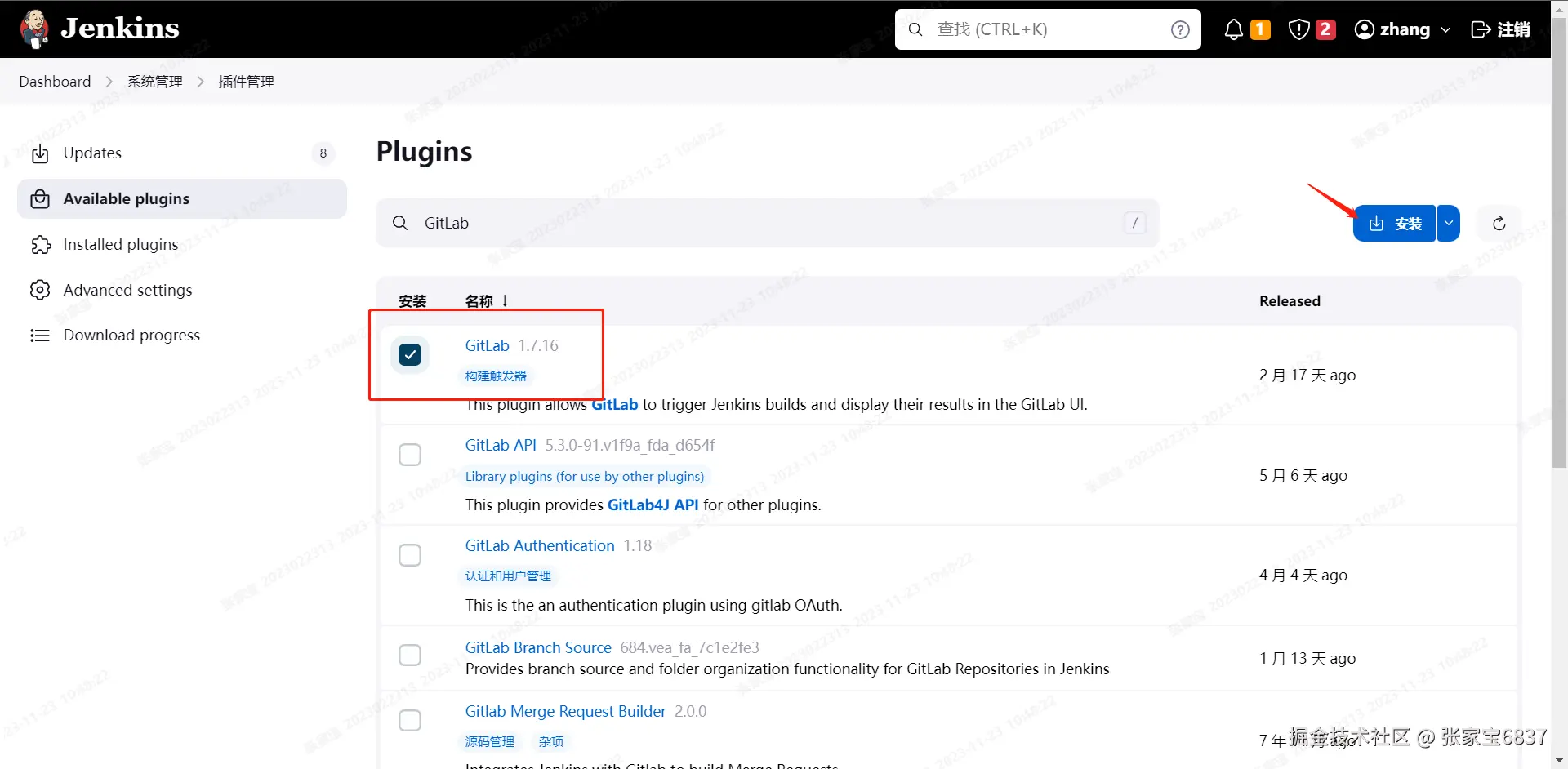Screen dimensions: 1568x769
Task: Click the refresh plugin list icon
Action: pos(1499,224)
